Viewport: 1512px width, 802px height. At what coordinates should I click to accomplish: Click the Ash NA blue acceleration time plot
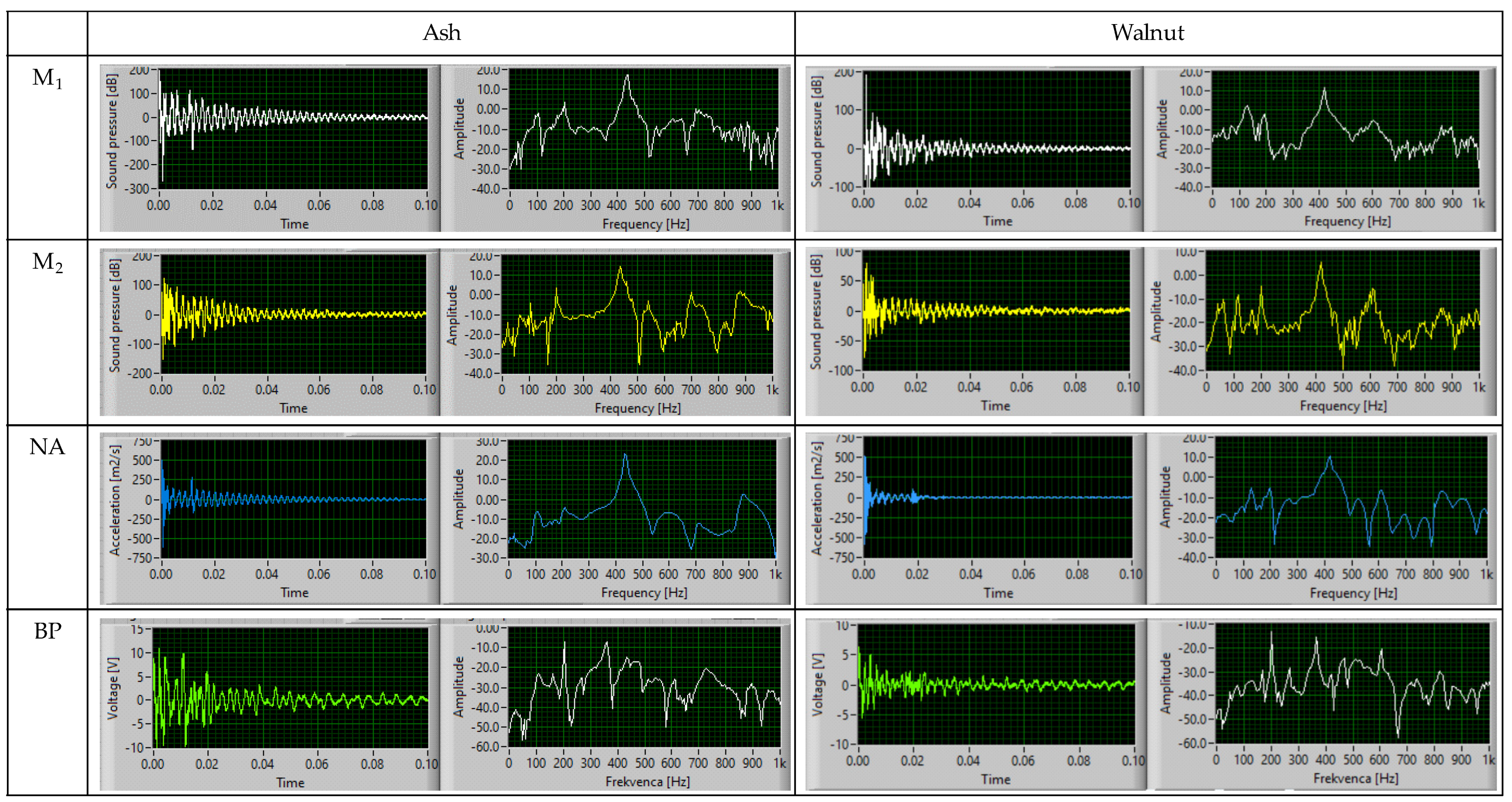pos(293,499)
